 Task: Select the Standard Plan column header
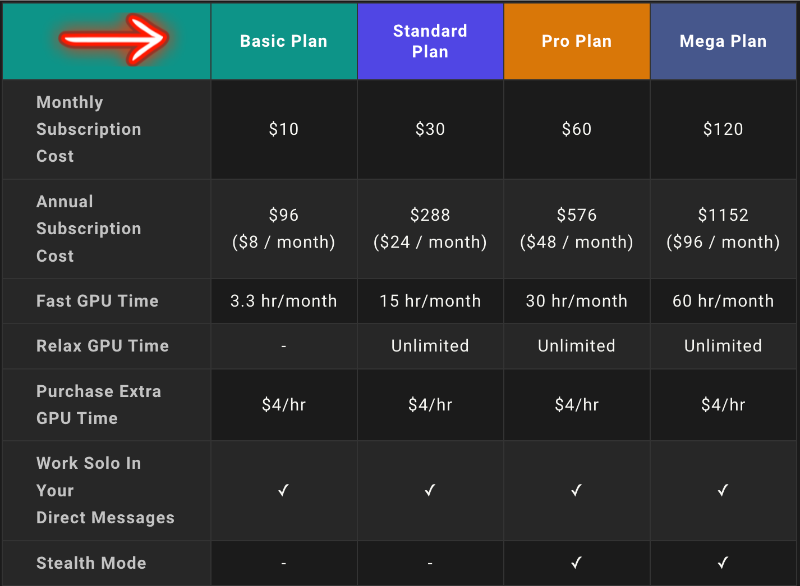[430, 41]
